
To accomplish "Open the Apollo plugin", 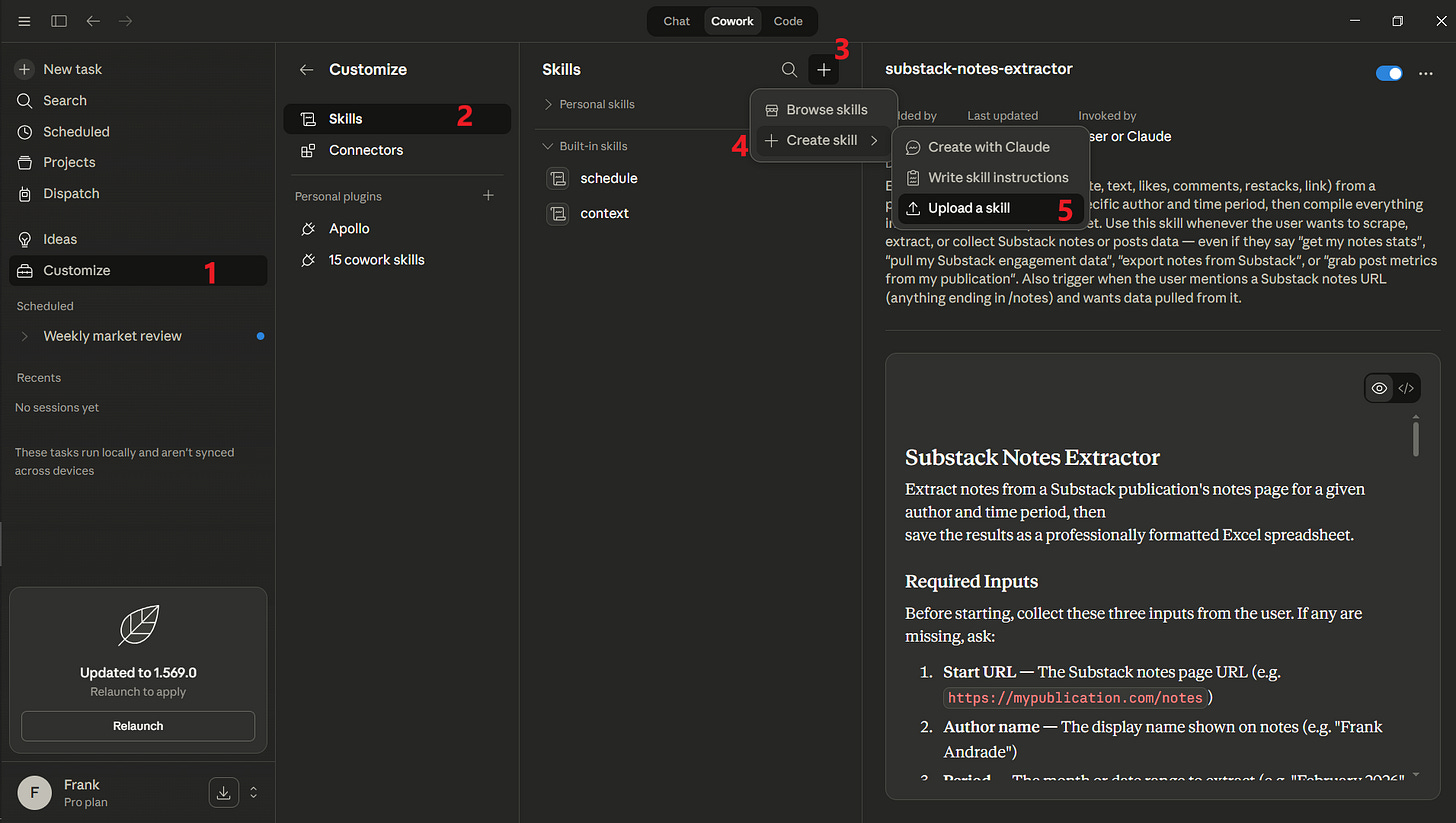I will point(397,228).
